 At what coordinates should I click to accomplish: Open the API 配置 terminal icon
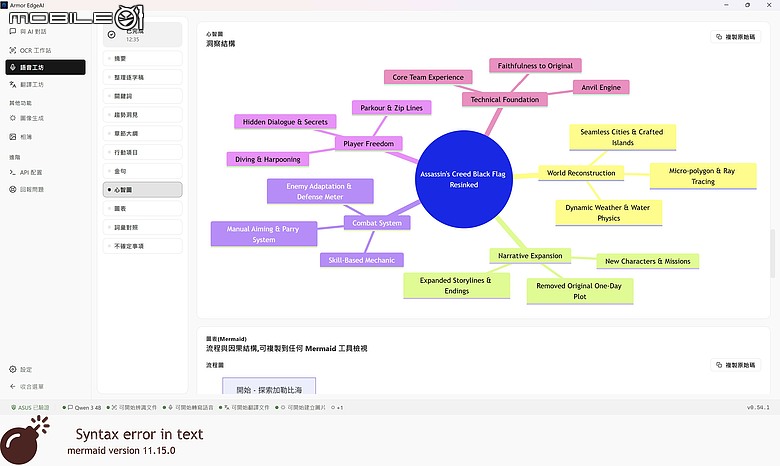pos(13,173)
